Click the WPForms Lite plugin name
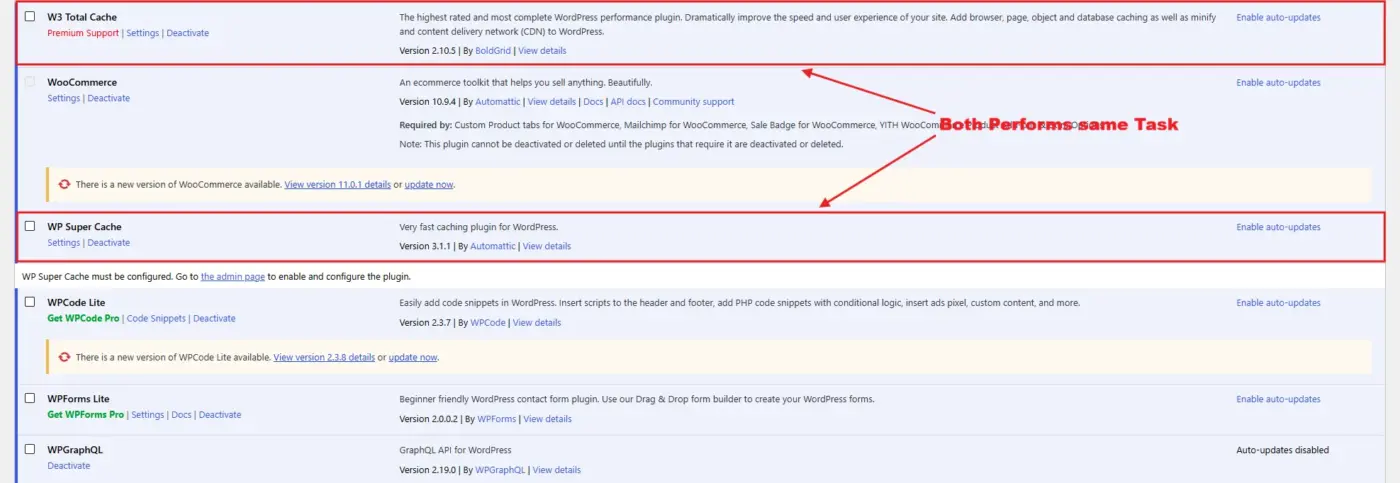The height and width of the screenshot is (483, 1400). 78,398
